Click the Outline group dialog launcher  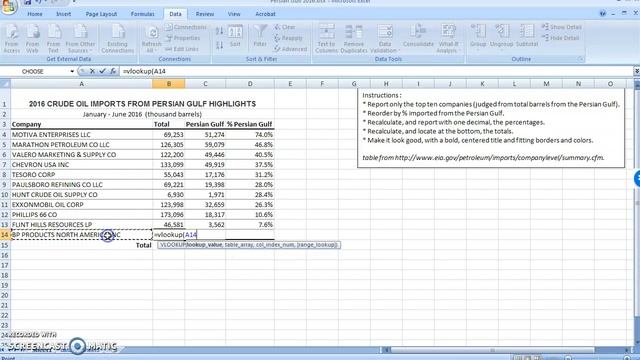580,59
